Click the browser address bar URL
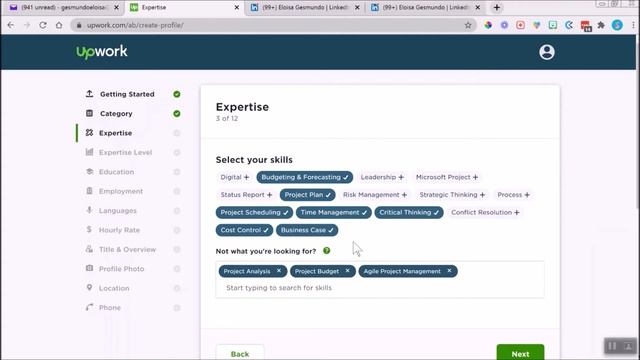Image resolution: width=640 pixels, height=360 pixels. pos(135,25)
